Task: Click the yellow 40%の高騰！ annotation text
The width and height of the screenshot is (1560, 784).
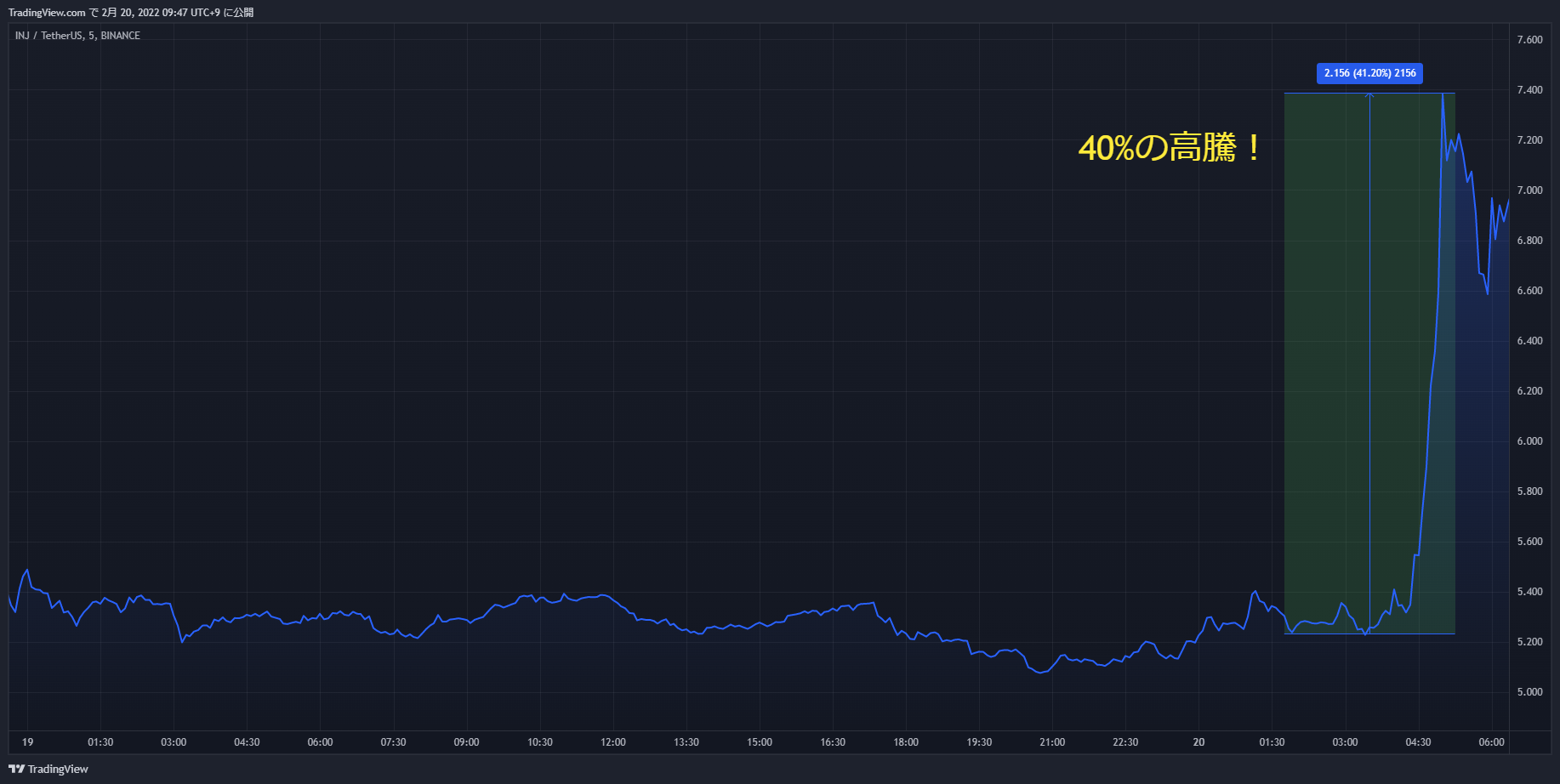Action: pos(1170,148)
